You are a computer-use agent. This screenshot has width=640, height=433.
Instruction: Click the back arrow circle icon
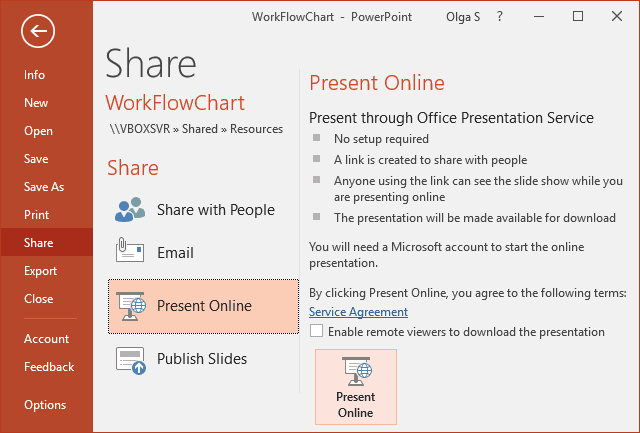(38, 31)
